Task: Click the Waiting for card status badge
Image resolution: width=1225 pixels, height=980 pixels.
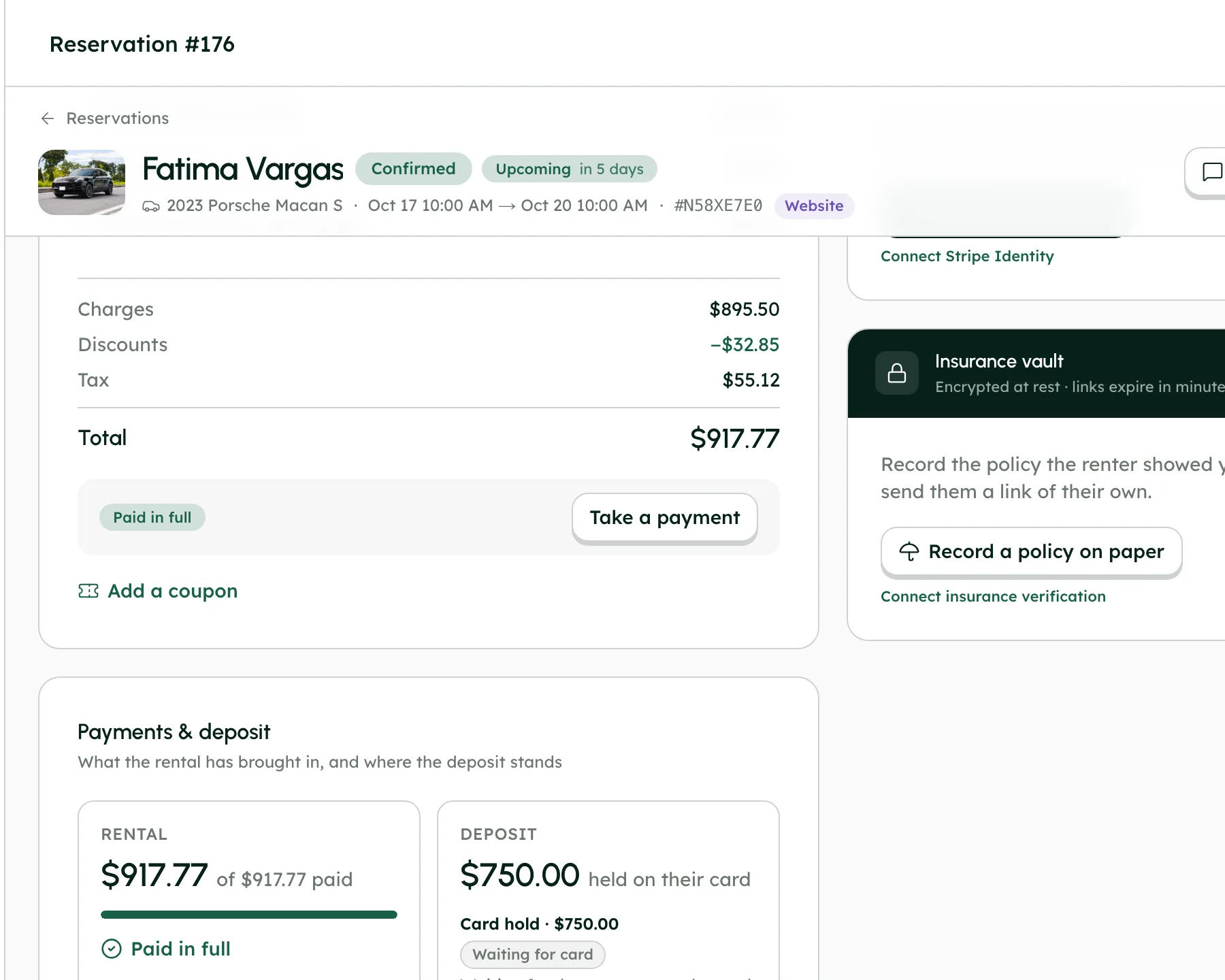Action: [533, 954]
